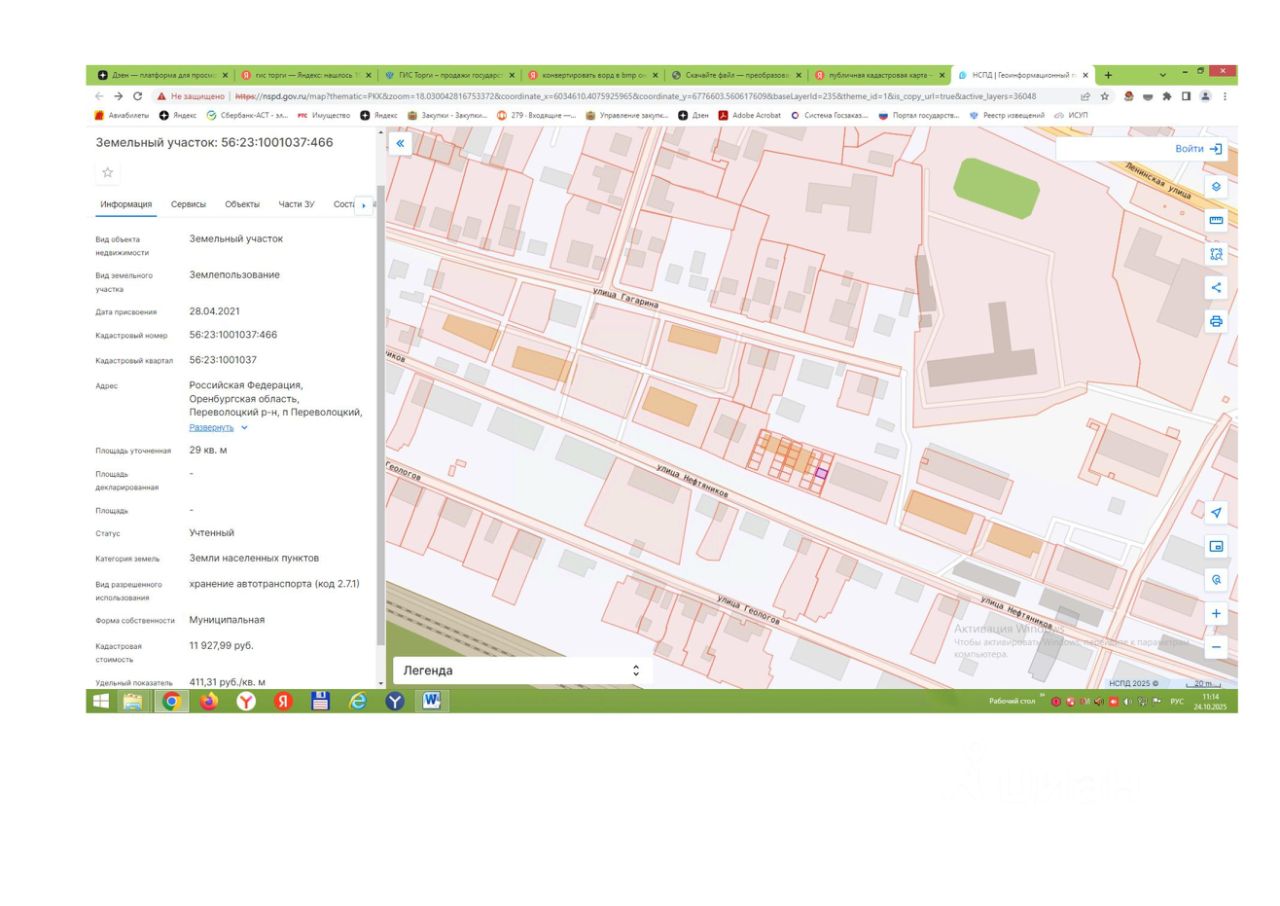Click the highlighted magenta parcel on map

coord(821,472)
